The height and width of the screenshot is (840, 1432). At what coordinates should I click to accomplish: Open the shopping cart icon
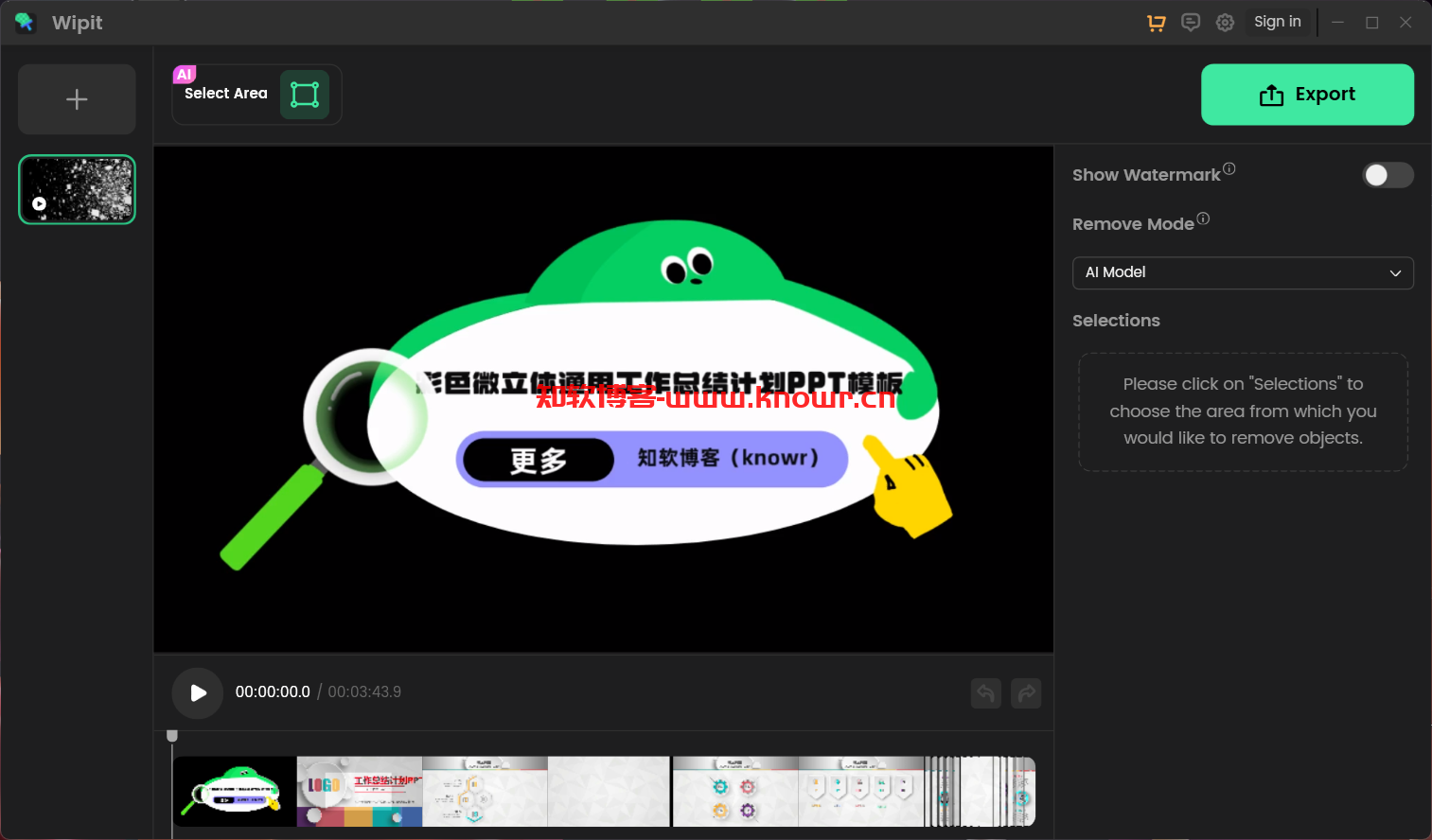point(1156,23)
